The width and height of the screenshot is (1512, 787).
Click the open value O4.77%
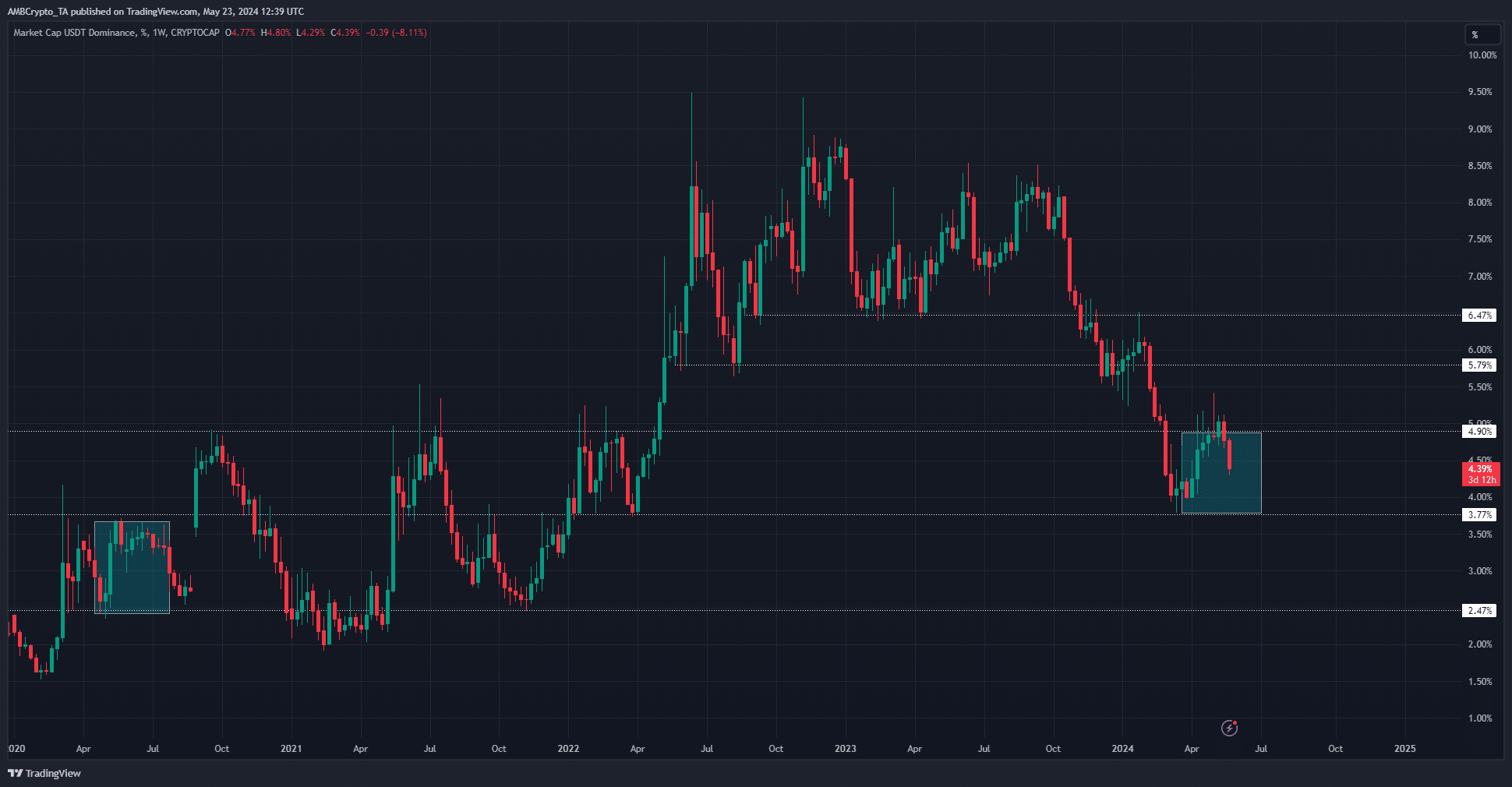coord(240,33)
